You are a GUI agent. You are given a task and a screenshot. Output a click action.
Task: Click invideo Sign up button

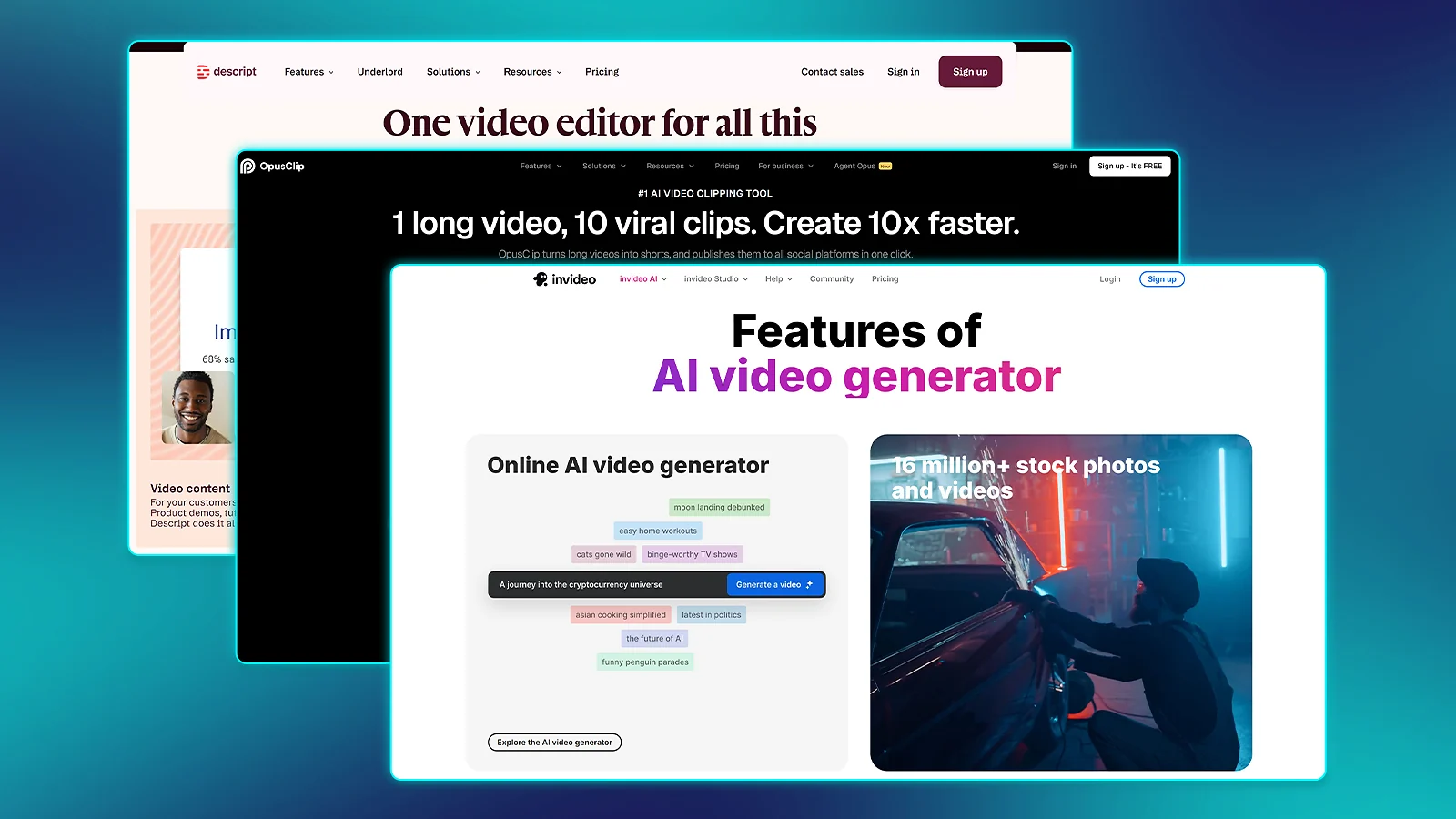pyautogui.click(x=1162, y=279)
